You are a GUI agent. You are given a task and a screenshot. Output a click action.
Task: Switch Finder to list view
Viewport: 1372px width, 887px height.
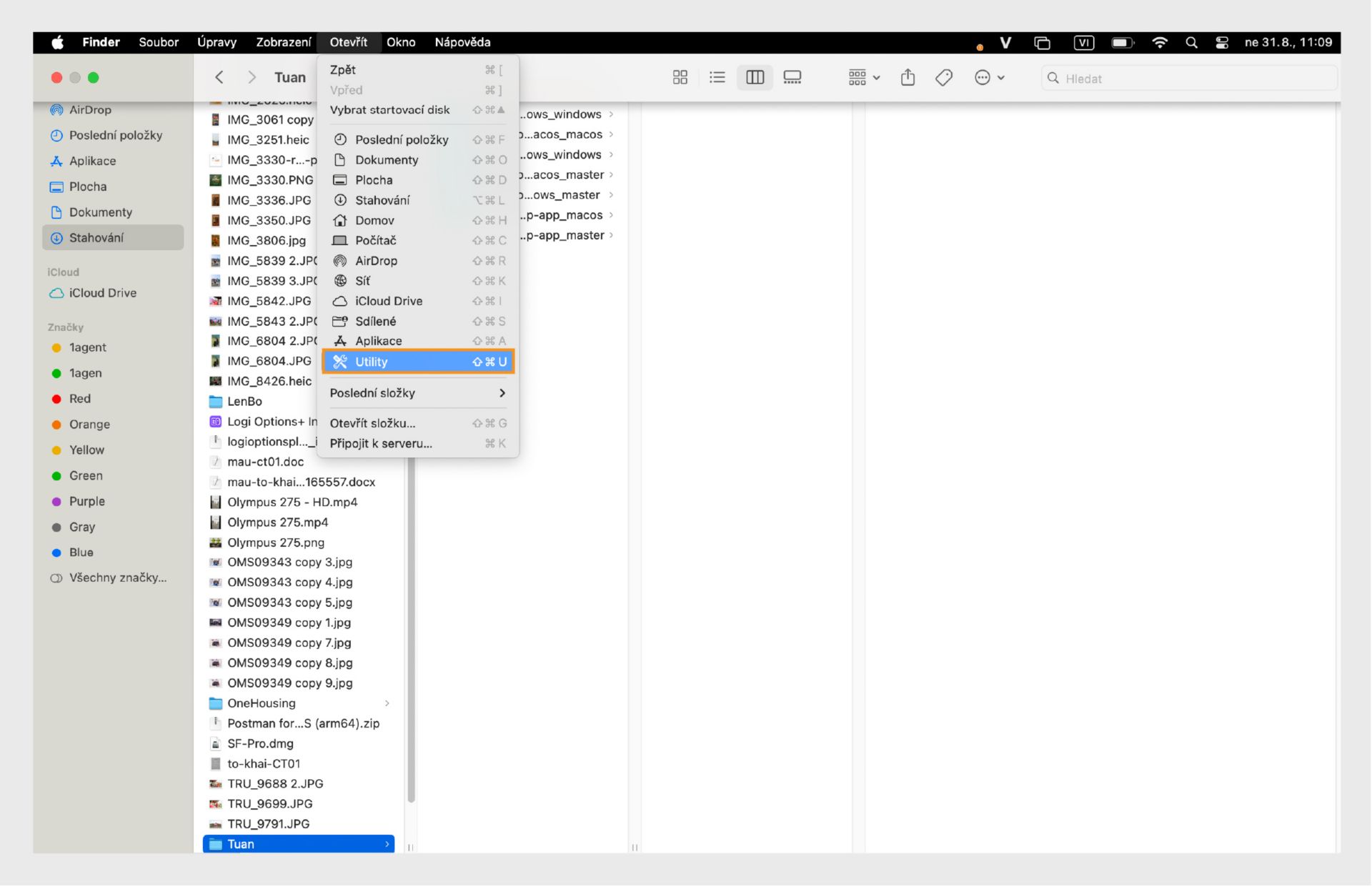tap(717, 78)
